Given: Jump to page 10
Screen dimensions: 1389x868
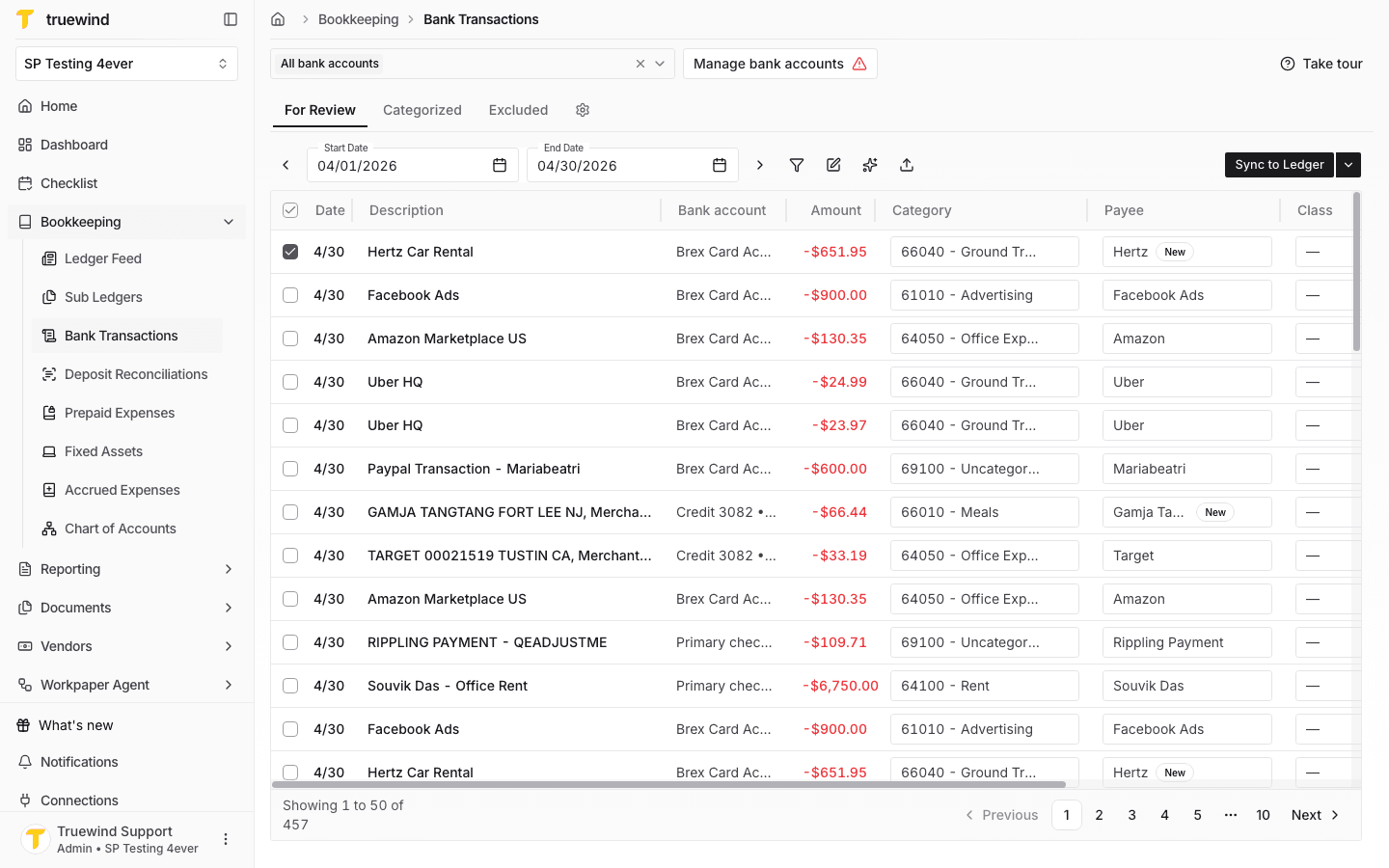Looking at the screenshot, I should point(1263,815).
